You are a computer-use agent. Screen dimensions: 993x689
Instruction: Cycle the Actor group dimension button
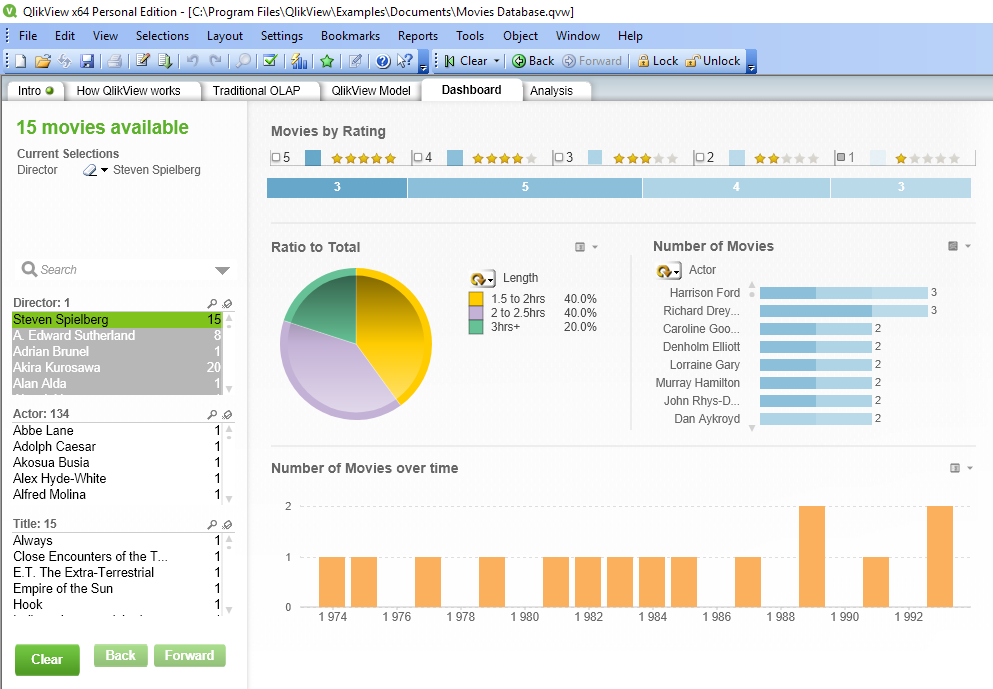click(x=669, y=271)
